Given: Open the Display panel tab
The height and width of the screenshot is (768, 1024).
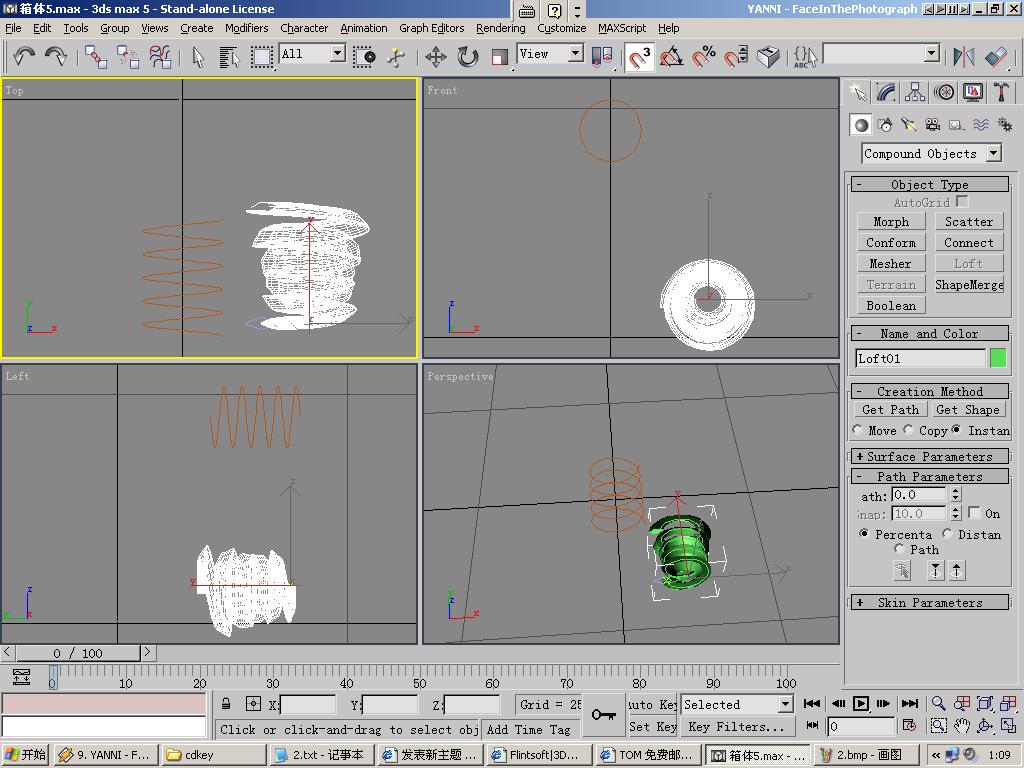Looking at the screenshot, I should pyautogui.click(x=972, y=92).
